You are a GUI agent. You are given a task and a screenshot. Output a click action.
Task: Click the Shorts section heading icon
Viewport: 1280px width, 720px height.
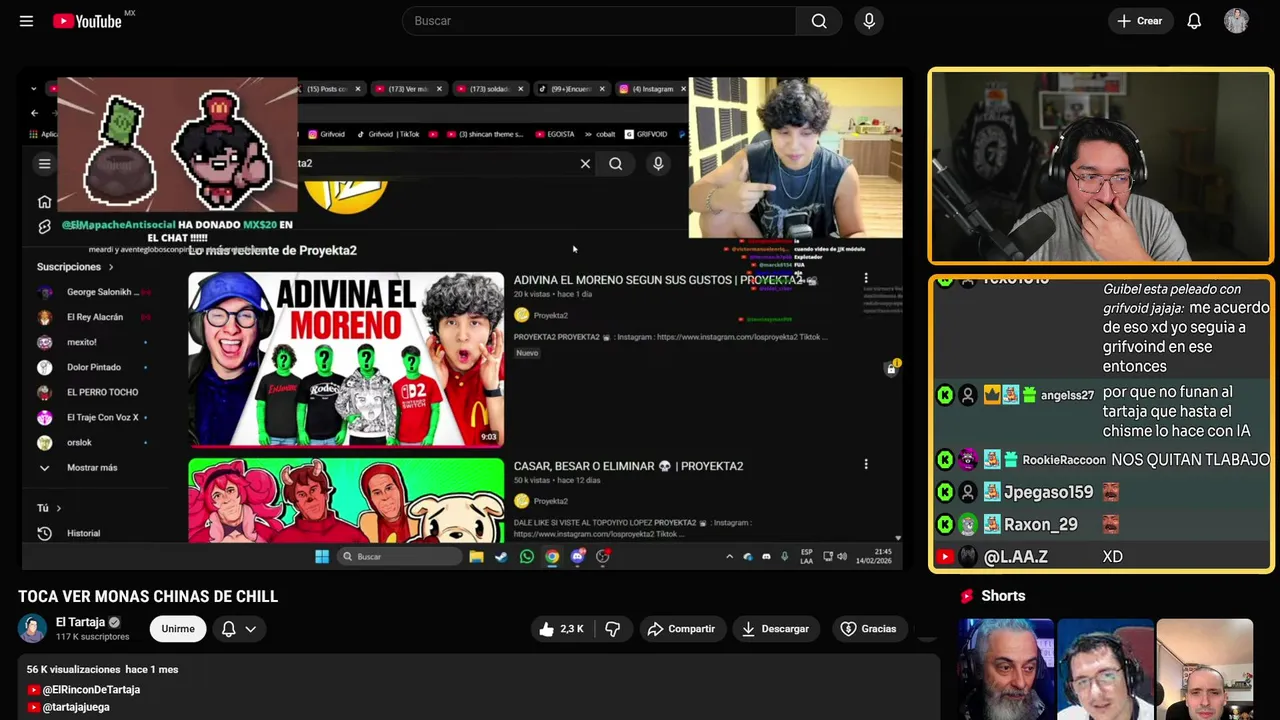coord(967,596)
